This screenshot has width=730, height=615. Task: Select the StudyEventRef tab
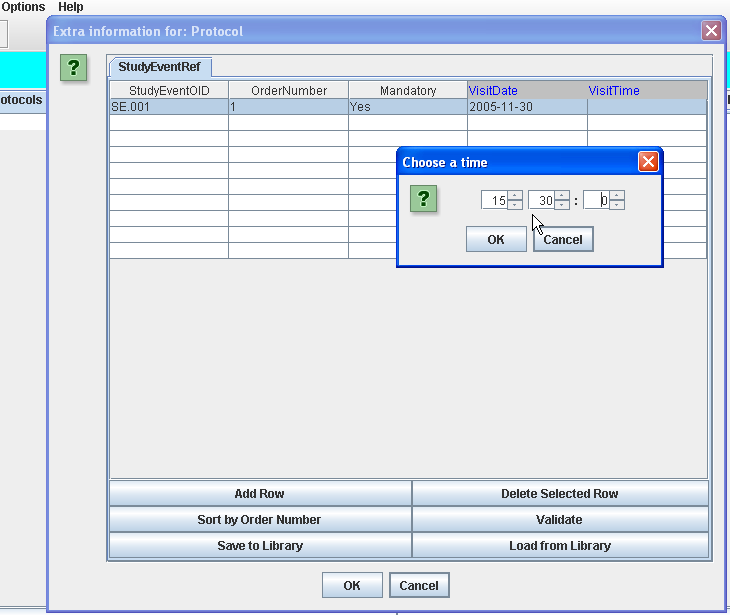pyautogui.click(x=159, y=67)
